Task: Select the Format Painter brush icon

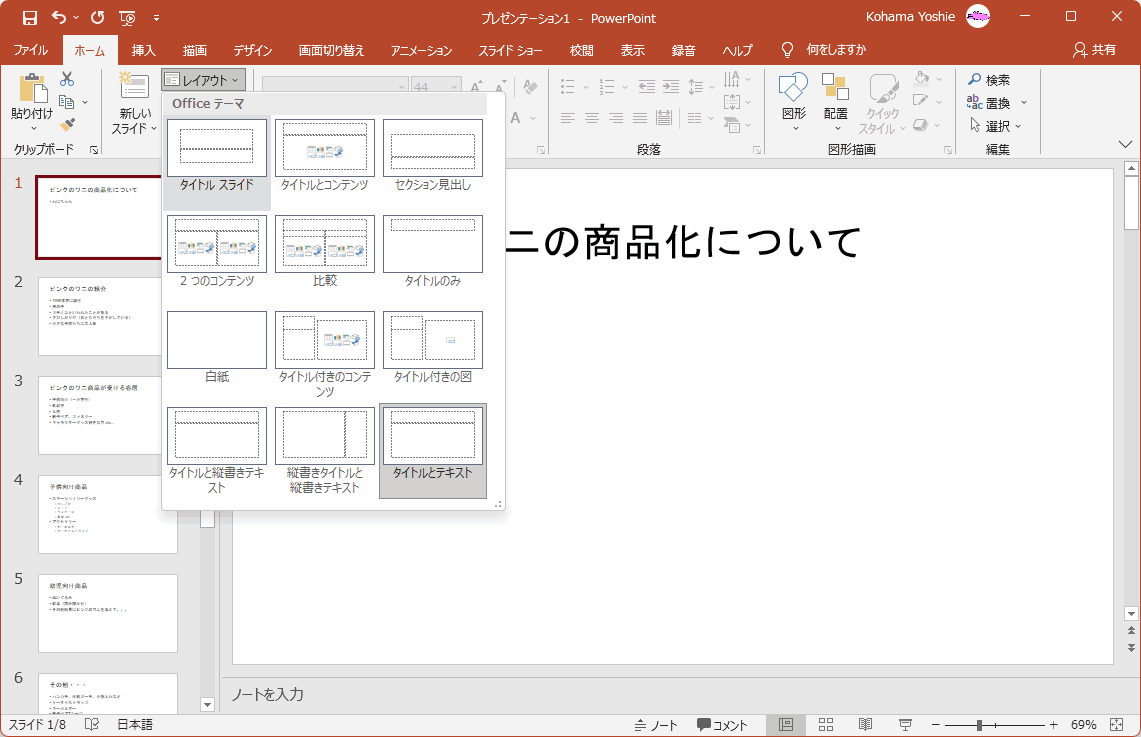Action: click(67, 125)
